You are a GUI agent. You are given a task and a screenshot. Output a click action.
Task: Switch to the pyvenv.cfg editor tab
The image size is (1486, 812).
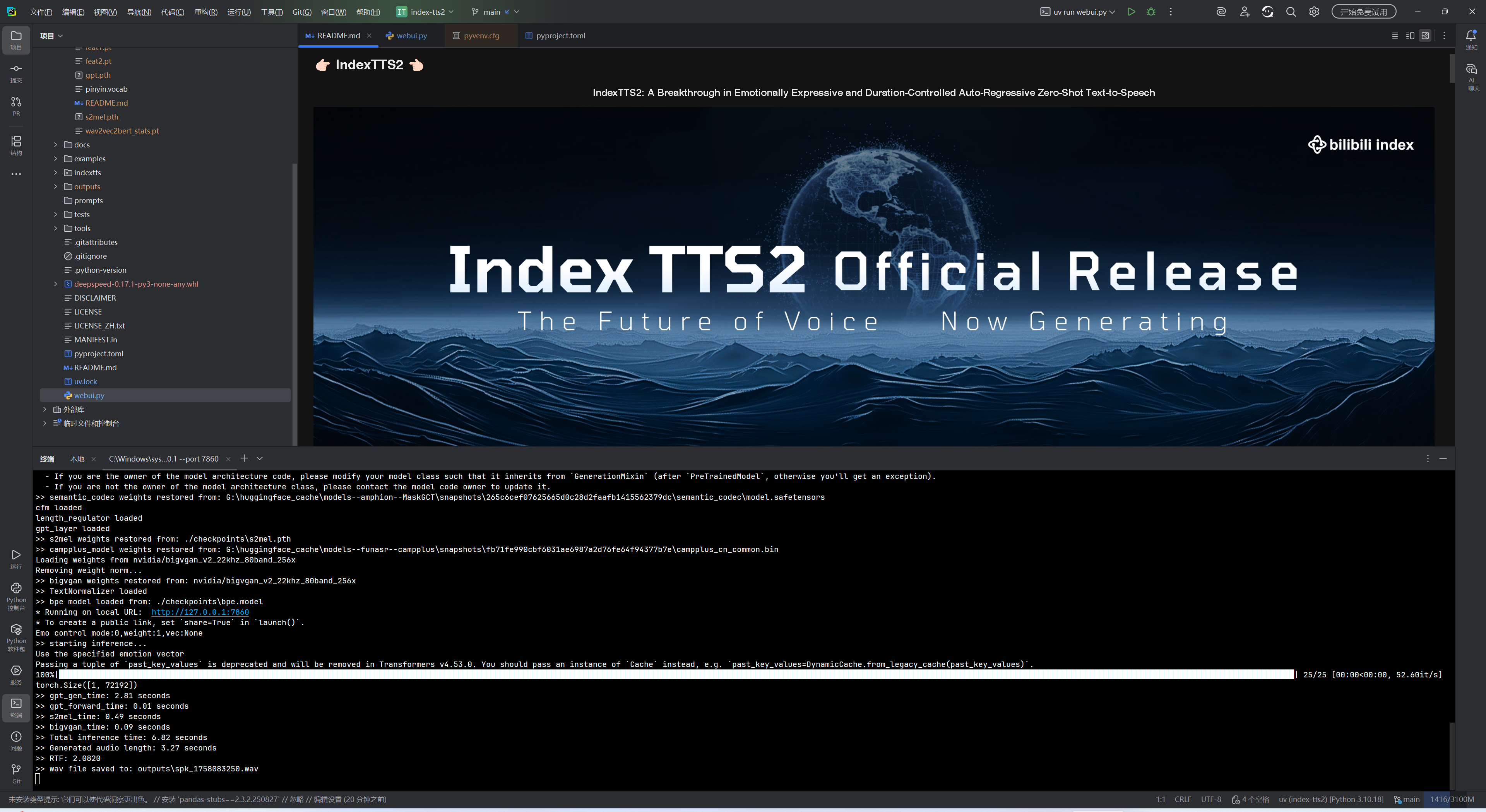point(476,36)
